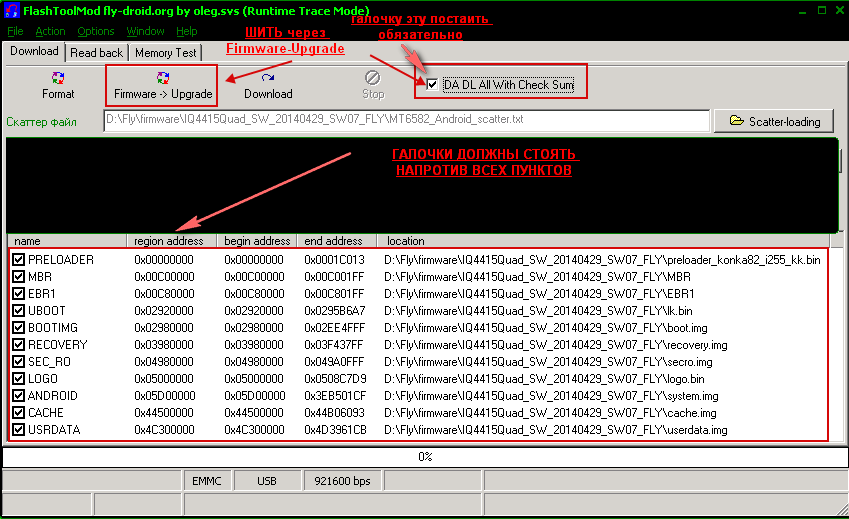Click the Stop toolbar icon
Image resolution: width=849 pixels, height=519 pixels.
[x=372, y=78]
